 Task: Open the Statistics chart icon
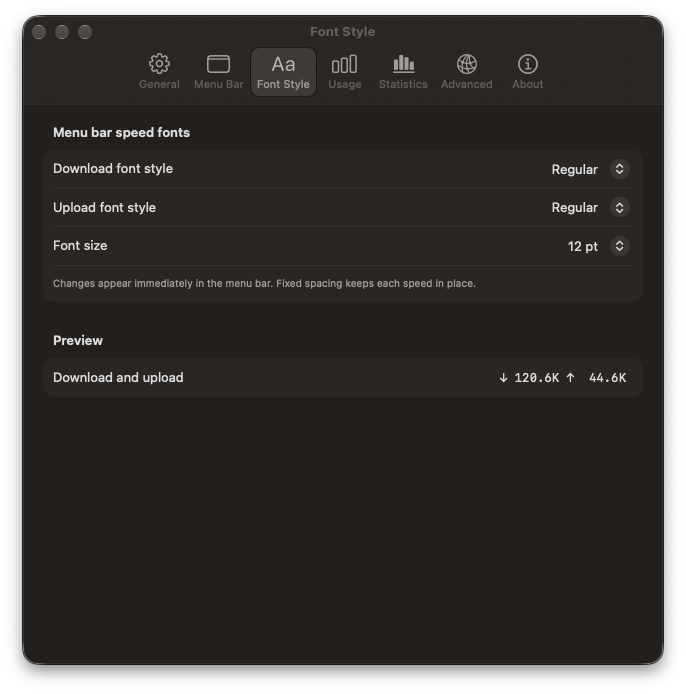[403, 64]
